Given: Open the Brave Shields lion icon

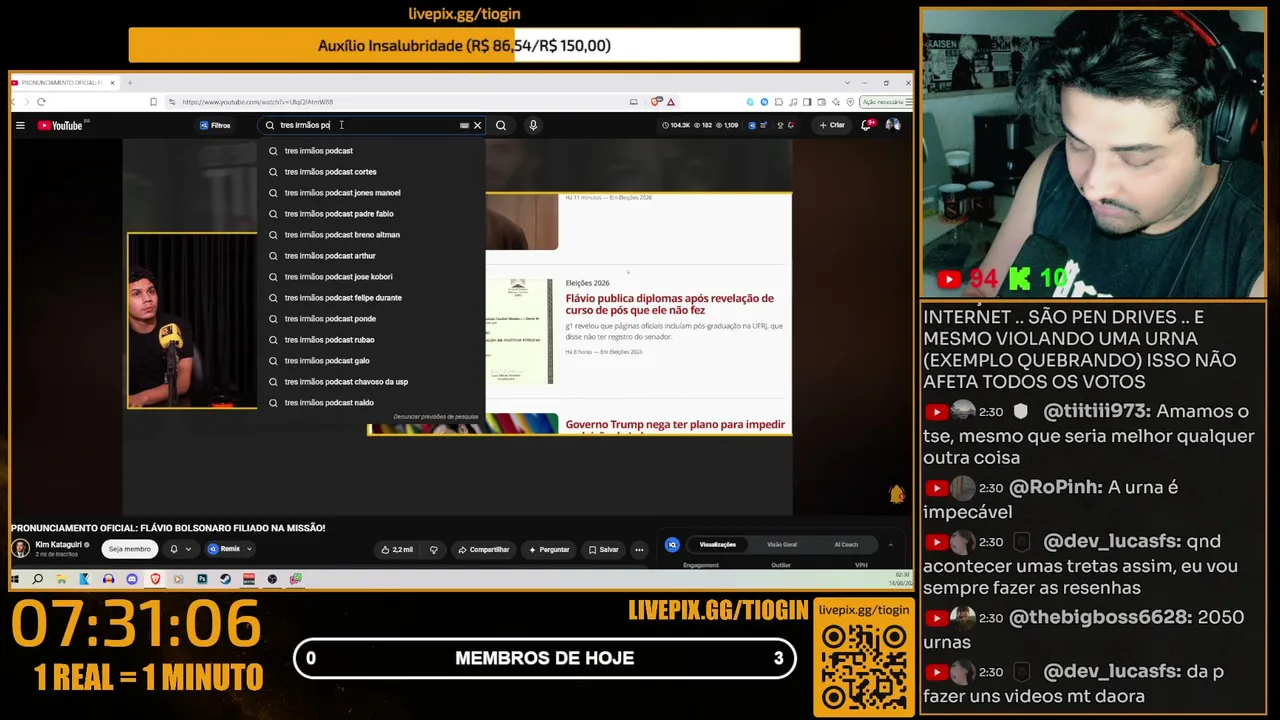Looking at the screenshot, I should click(x=656, y=101).
